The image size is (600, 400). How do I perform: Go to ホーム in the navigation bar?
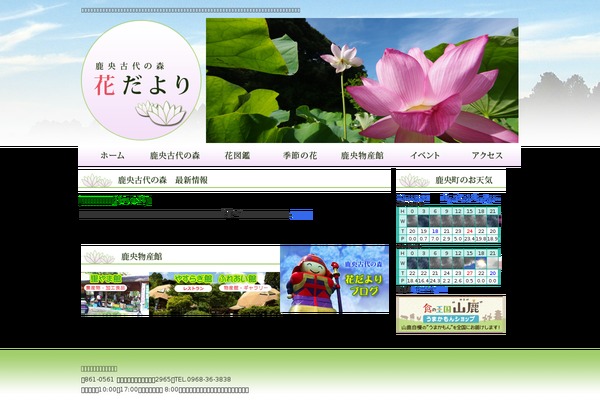112,155
